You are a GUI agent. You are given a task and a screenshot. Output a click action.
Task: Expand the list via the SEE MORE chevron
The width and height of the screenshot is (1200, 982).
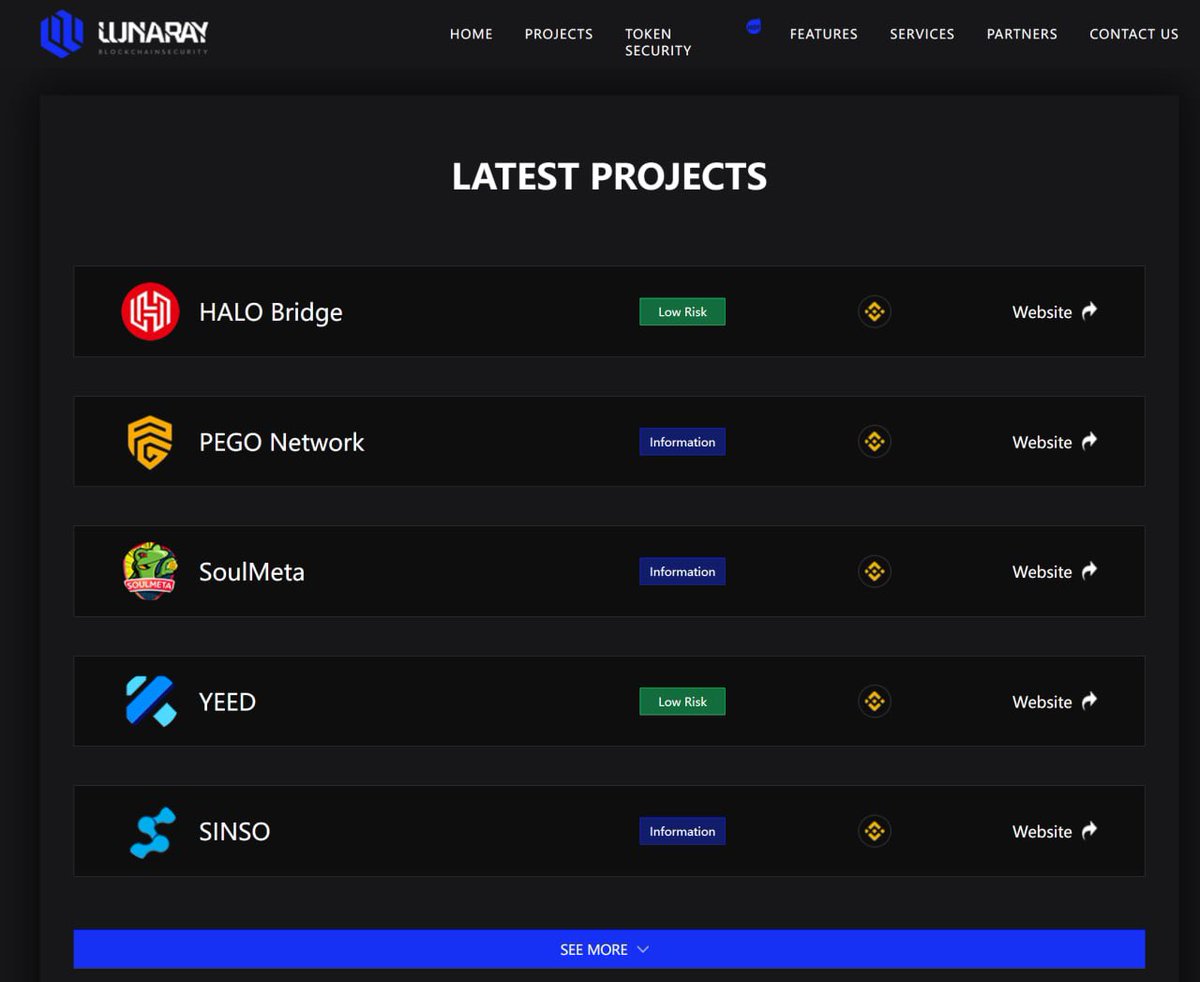point(643,949)
